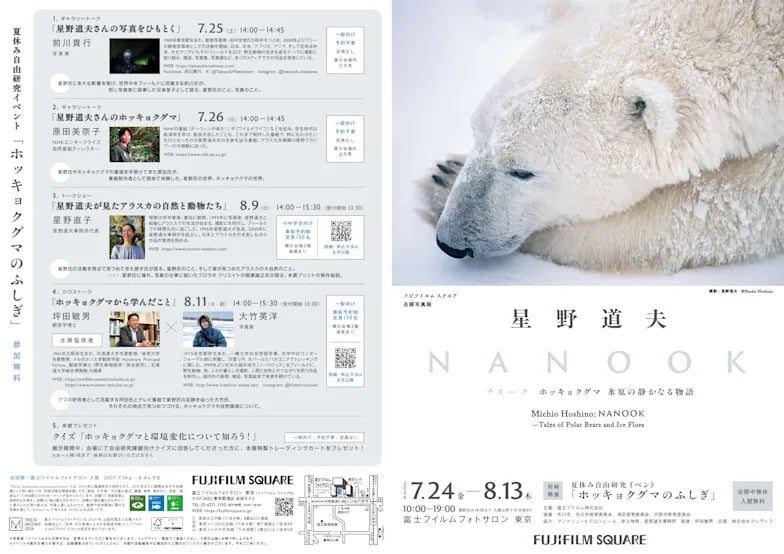Click the large NANOOK title

[588, 362]
